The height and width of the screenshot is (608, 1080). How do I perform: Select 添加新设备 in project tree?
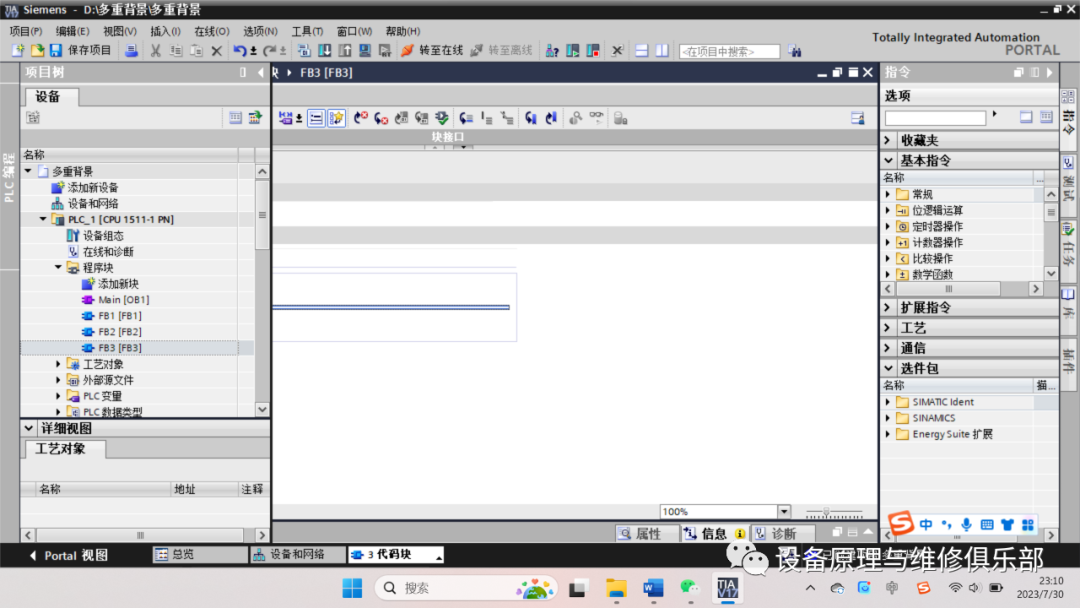pyautogui.click(x=92, y=187)
